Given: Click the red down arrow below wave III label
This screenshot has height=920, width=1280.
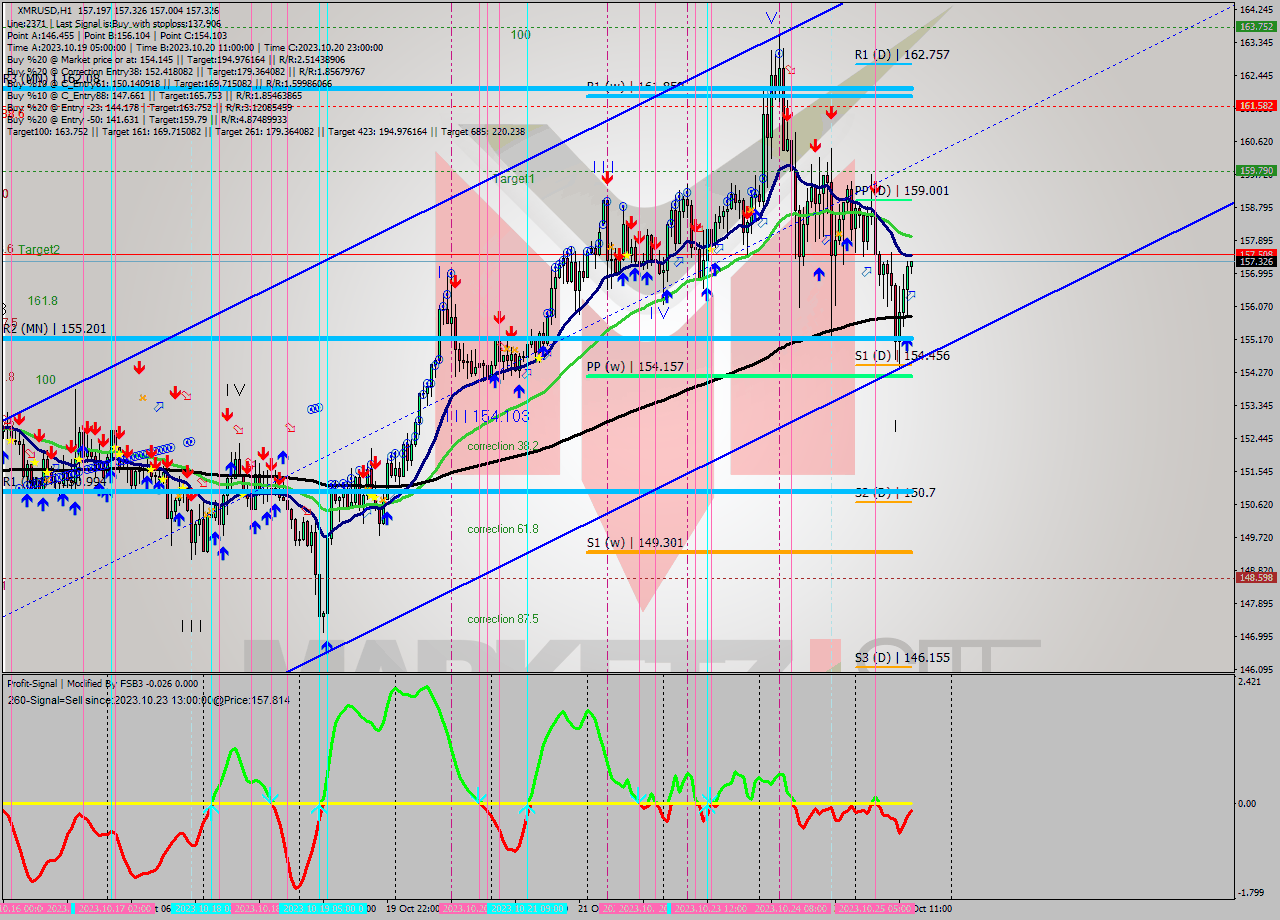Looking at the screenshot, I should pos(607,178).
